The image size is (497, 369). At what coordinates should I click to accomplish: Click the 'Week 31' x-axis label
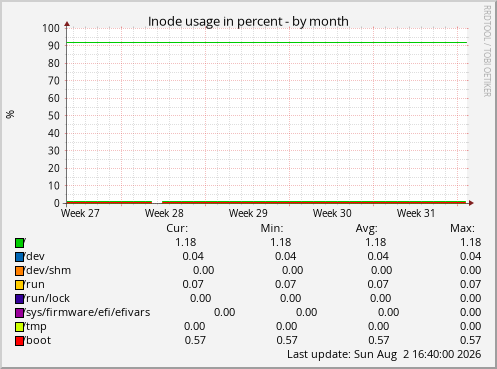(x=416, y=213)
